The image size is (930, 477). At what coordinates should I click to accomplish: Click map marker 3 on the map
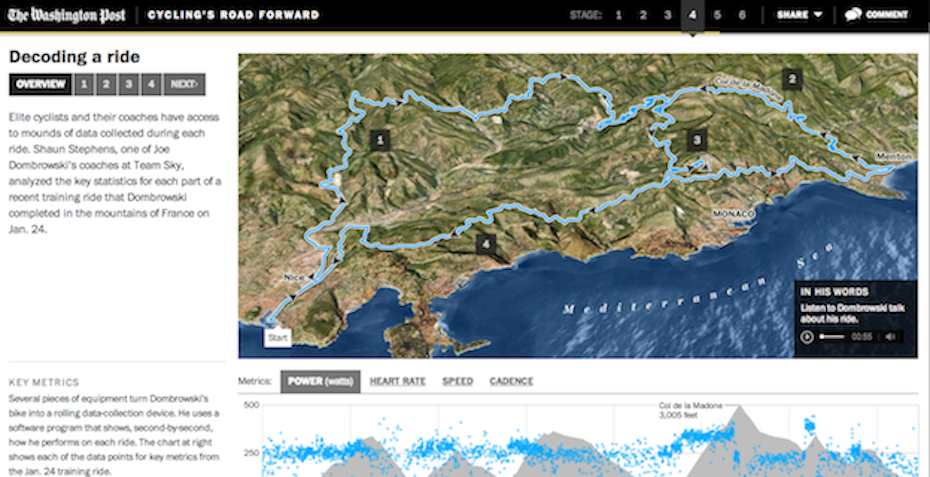coord(697,139)
